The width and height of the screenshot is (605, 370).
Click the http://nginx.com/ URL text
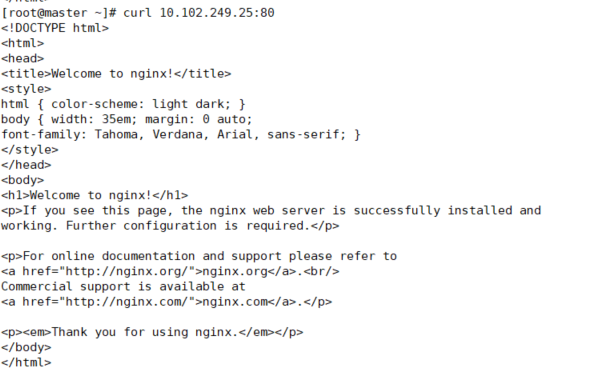(x=127, y=302)
